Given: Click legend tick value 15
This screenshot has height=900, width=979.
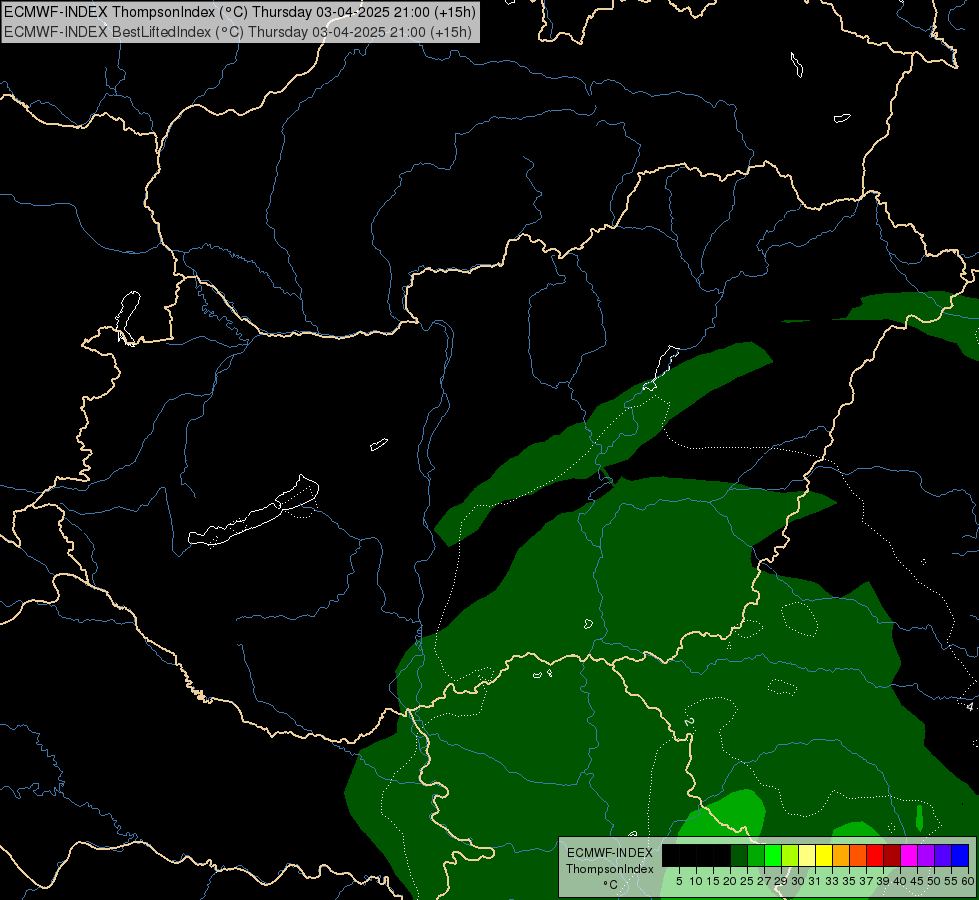Looking at the screenshot, I should [713, 881].
